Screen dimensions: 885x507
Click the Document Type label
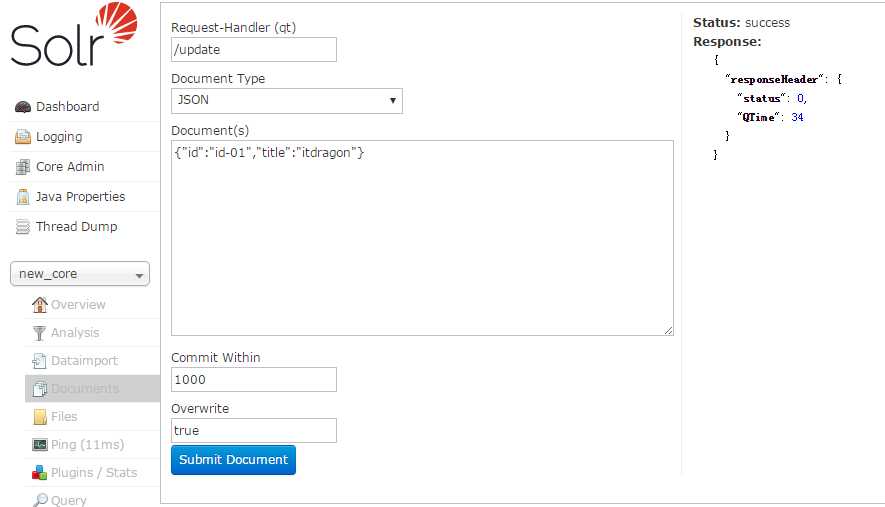point(218,78)
